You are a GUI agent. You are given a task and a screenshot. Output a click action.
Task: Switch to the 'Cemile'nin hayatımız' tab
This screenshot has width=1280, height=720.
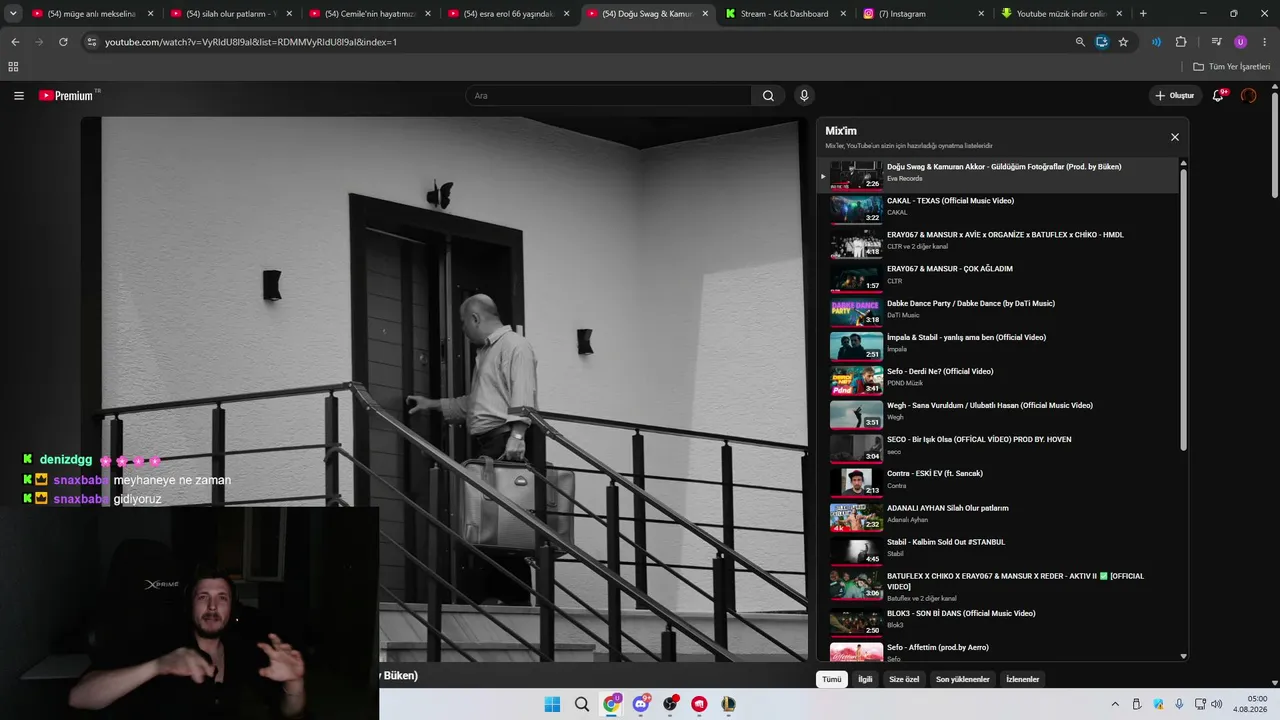(370, 14)
